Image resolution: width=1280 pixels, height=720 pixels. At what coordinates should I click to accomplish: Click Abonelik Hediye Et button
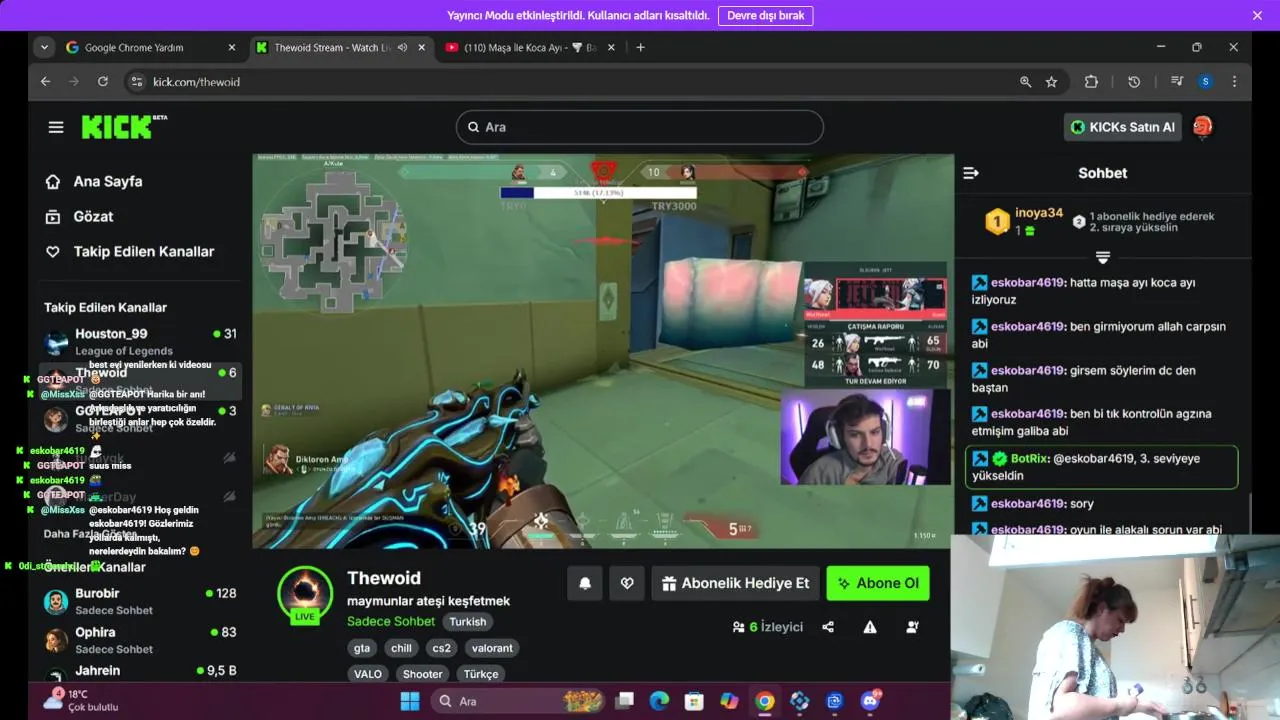point(735,583)
